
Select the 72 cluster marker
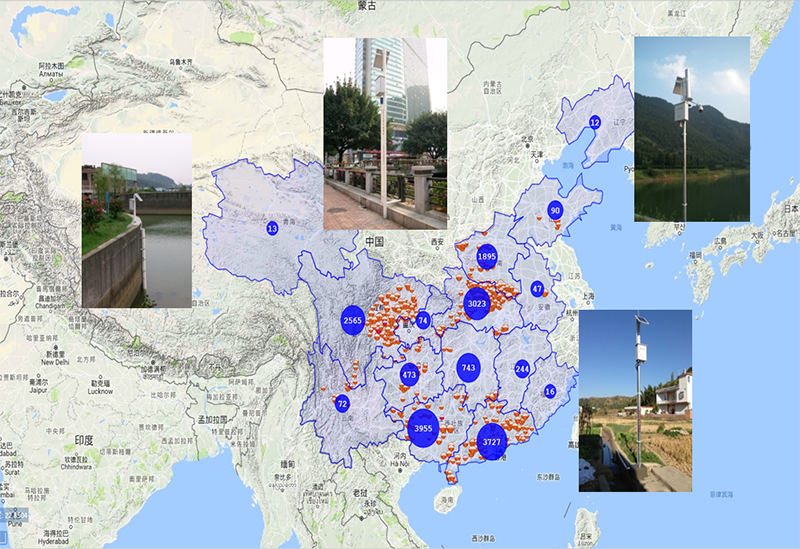(x=342, y=404)
